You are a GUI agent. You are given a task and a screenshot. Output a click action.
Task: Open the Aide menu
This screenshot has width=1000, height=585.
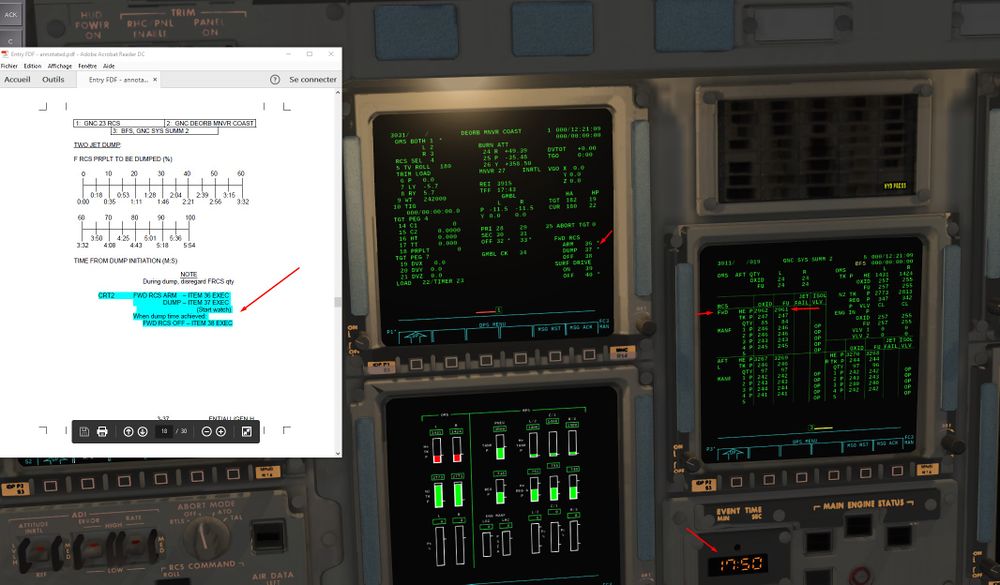coord(109,66)
